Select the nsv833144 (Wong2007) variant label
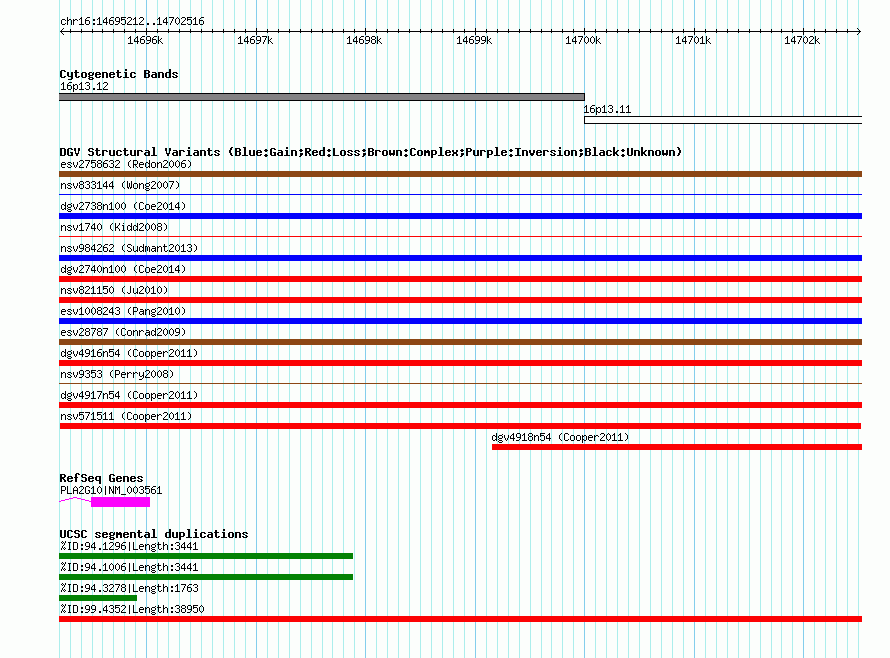Screen dimensions: 890x658 pos(120,185)
